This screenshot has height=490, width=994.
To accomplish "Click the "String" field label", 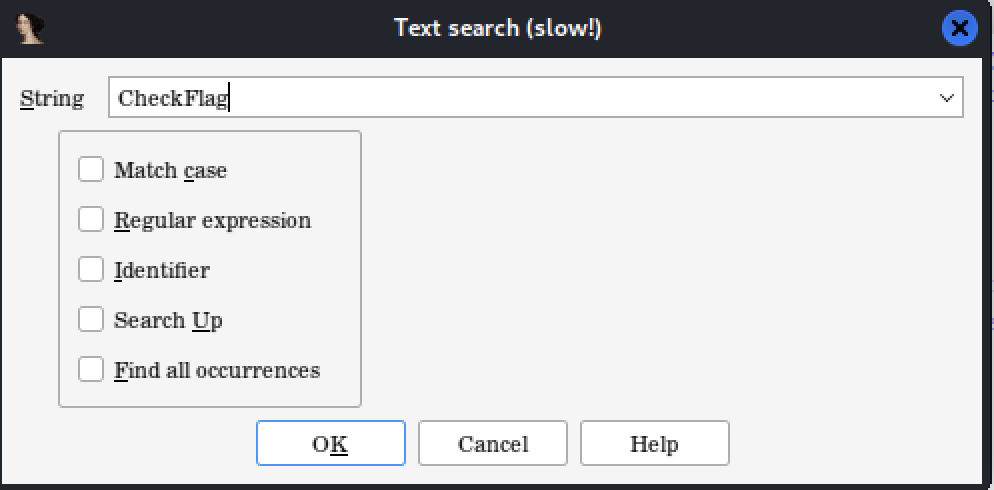I will tap(52, 99).
